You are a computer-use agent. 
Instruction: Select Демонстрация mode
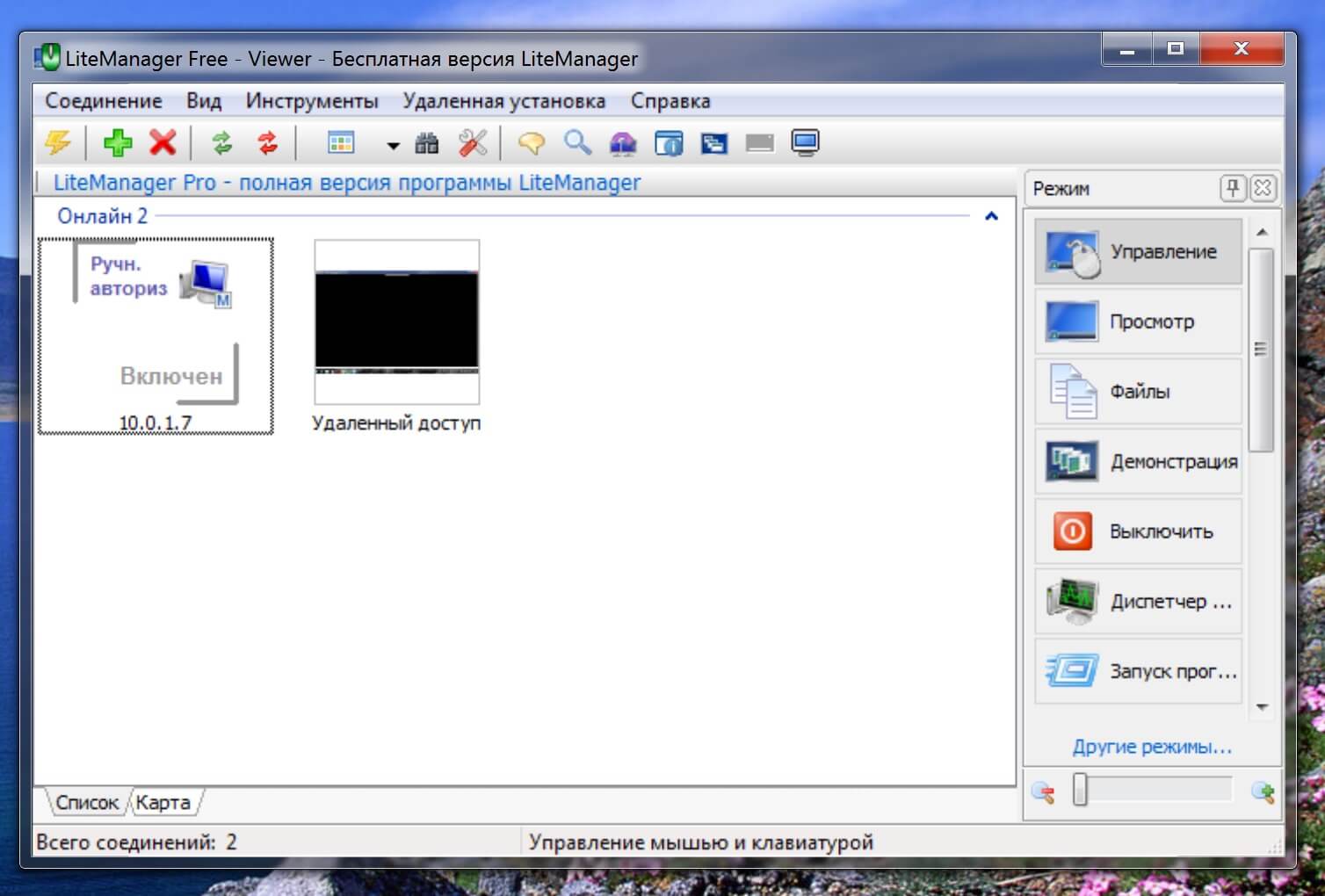(x=1139, y=461)
